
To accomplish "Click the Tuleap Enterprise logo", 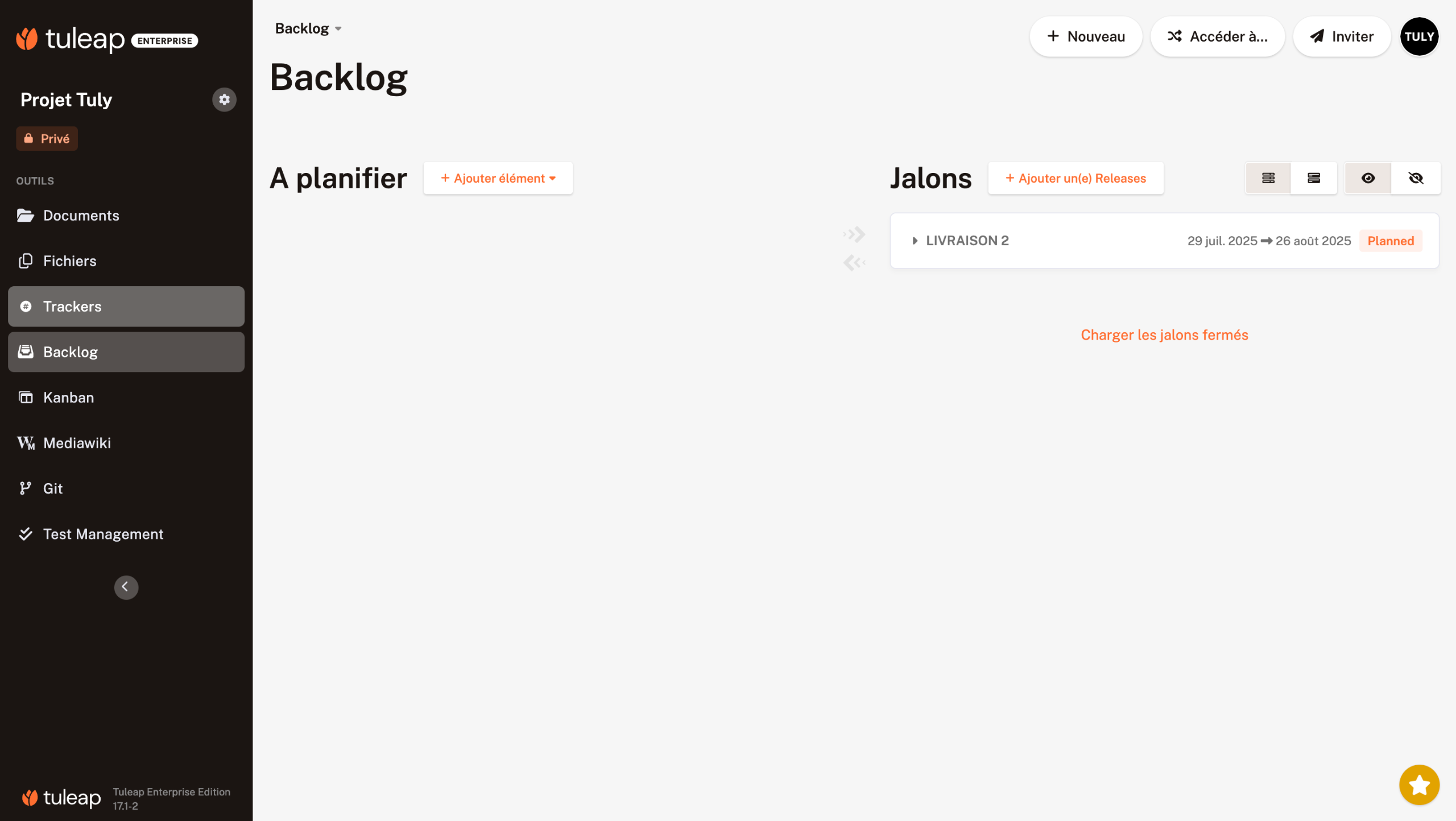I will pyautogui.click(x=107, y=39).
